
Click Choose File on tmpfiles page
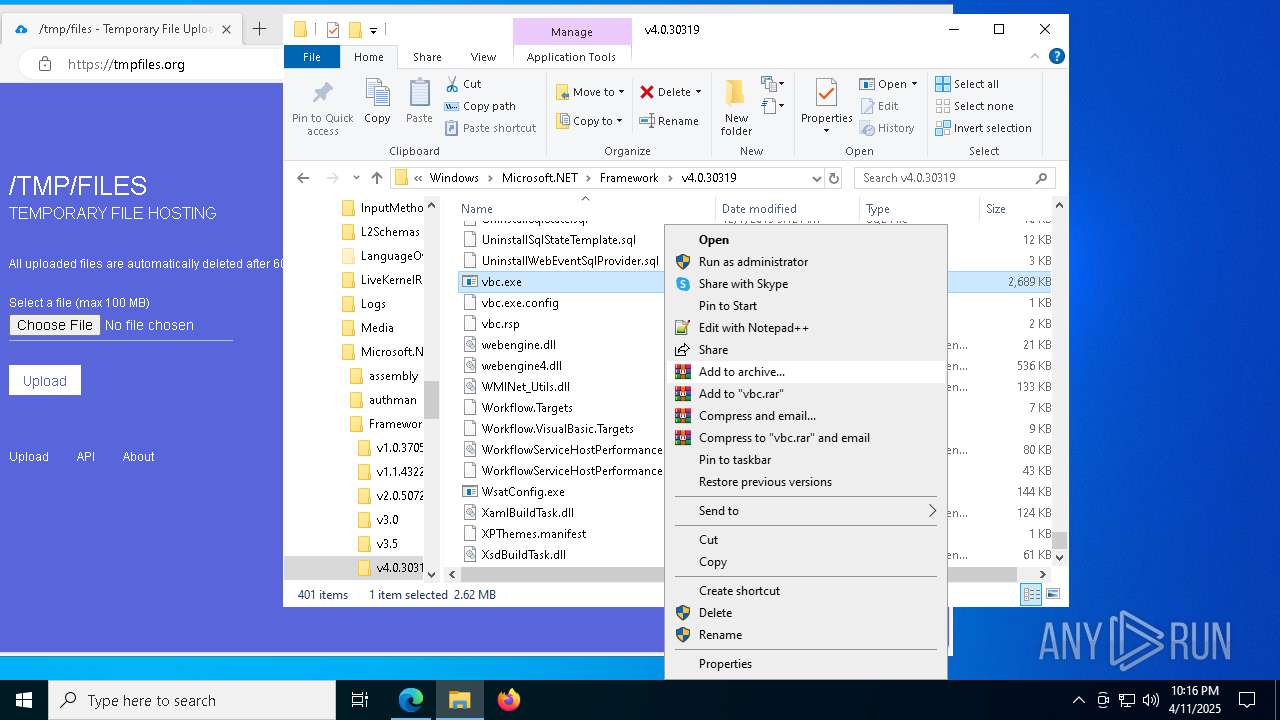click(x=55, y=325)
